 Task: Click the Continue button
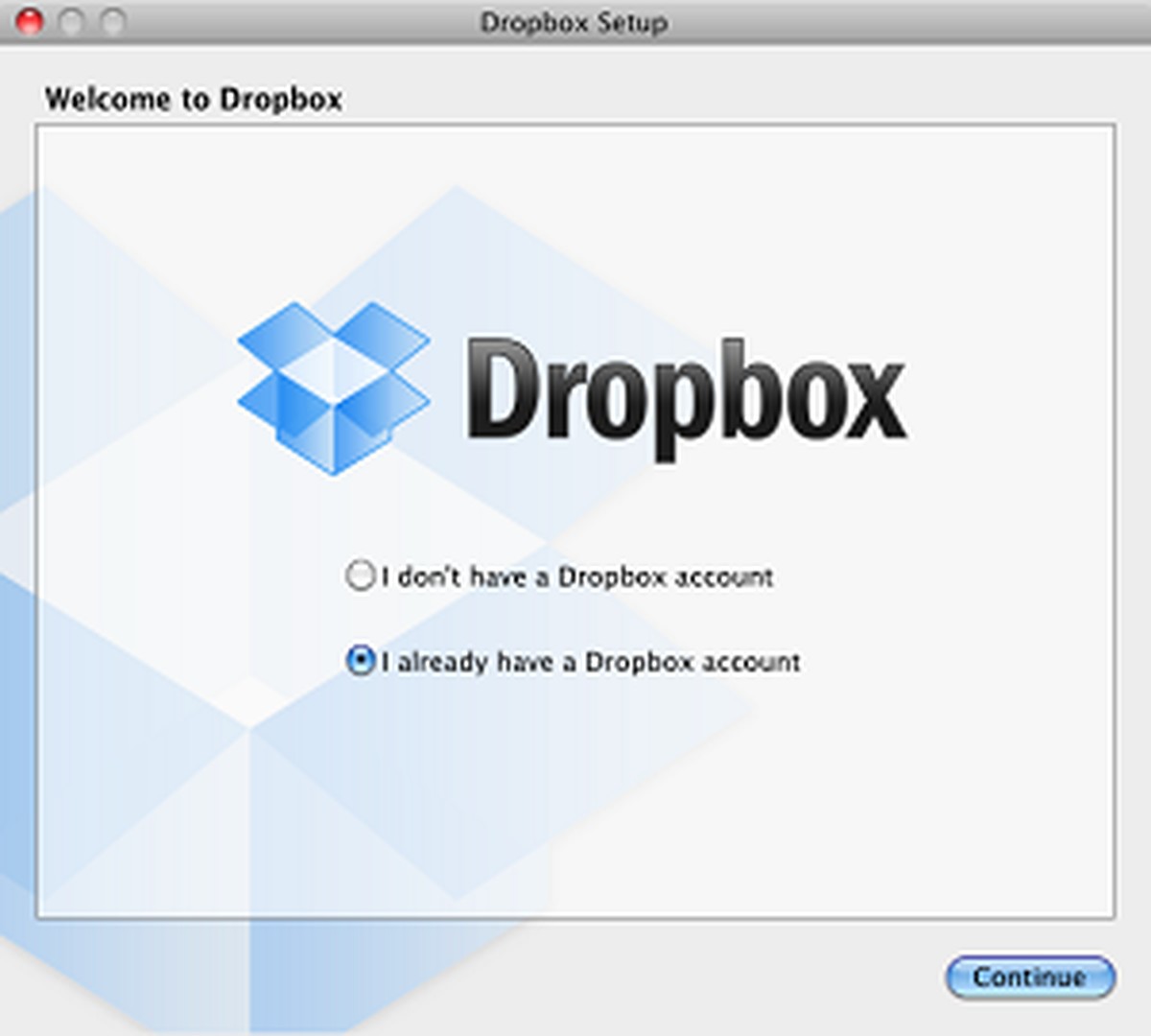coord(1030,977)
